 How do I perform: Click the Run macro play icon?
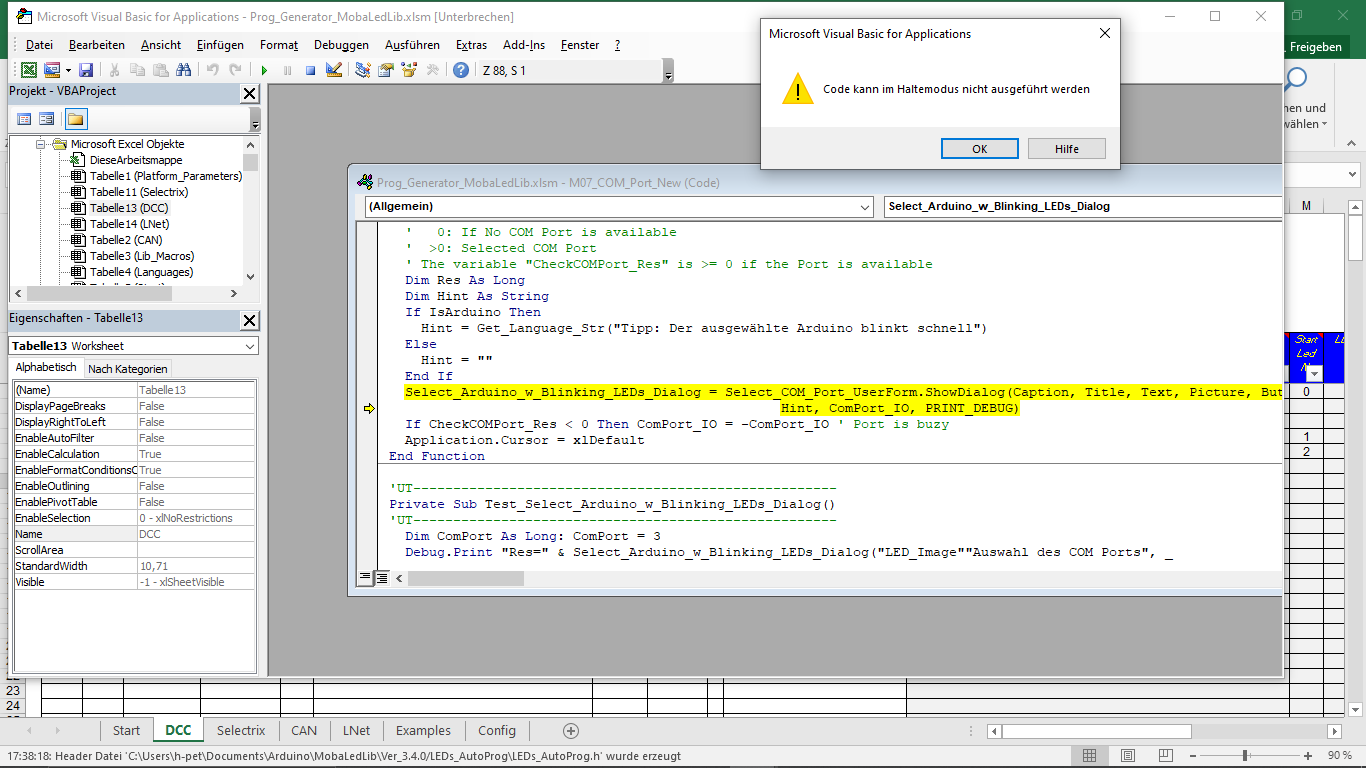[x=264, y=70]
